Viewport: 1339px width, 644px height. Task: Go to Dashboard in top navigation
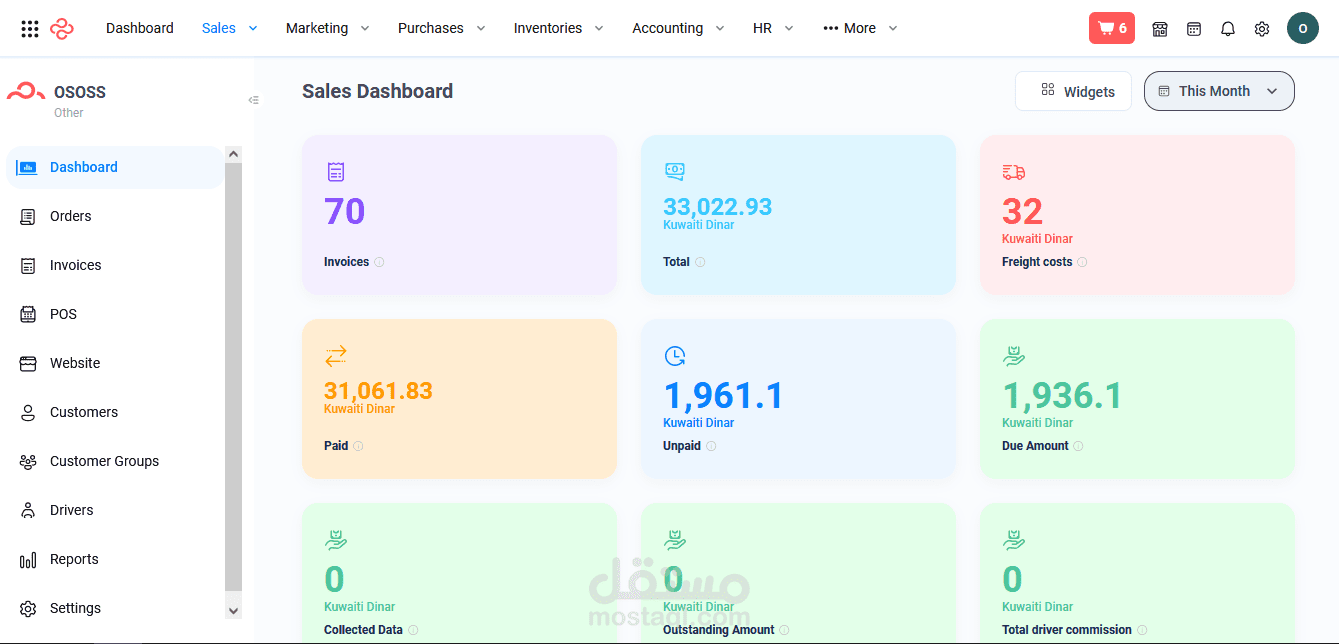coord(140,28)
